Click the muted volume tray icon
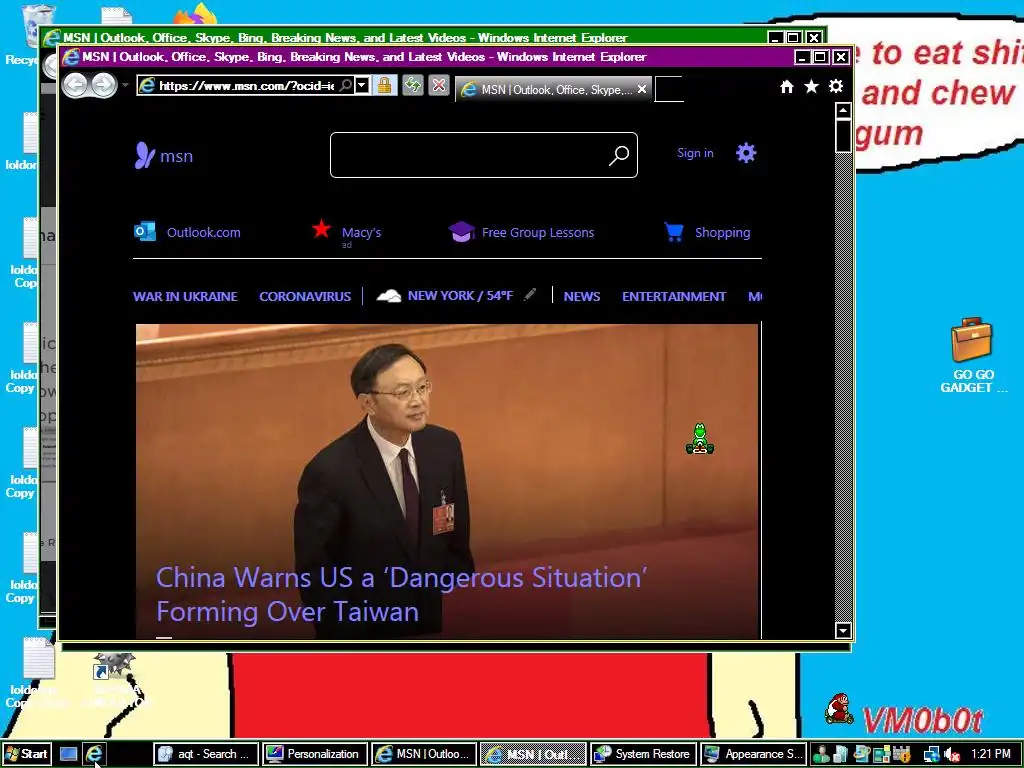The height and width of the screenshot is (768, 1024). coord(952,755)
